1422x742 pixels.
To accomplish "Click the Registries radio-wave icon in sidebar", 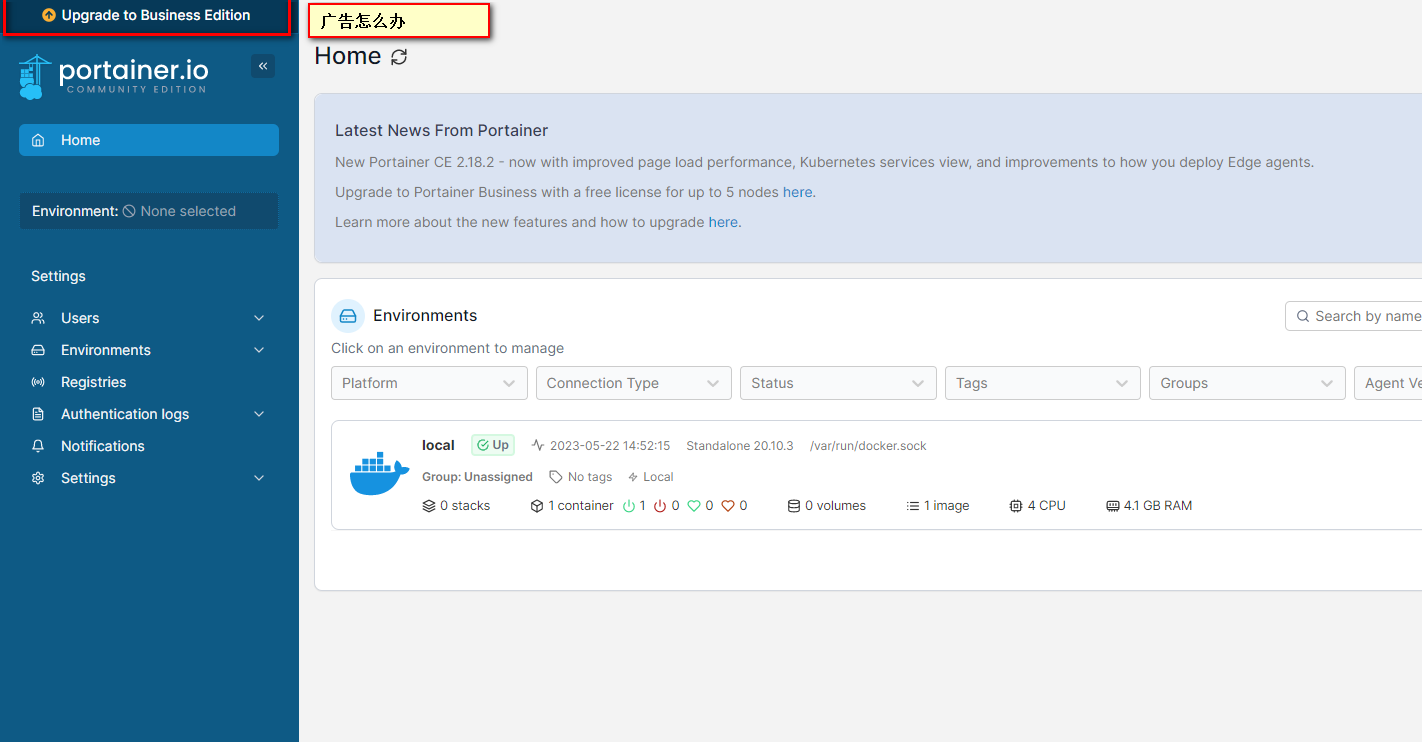I will [38, 382].
